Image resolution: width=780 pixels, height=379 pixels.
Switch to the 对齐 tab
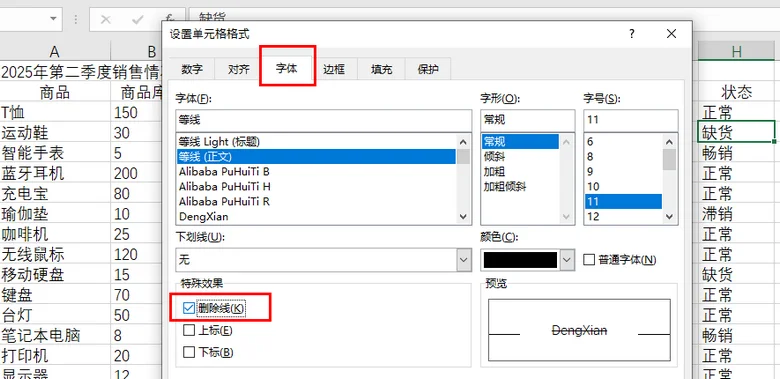pyautogui.click(x=239, y=69)
